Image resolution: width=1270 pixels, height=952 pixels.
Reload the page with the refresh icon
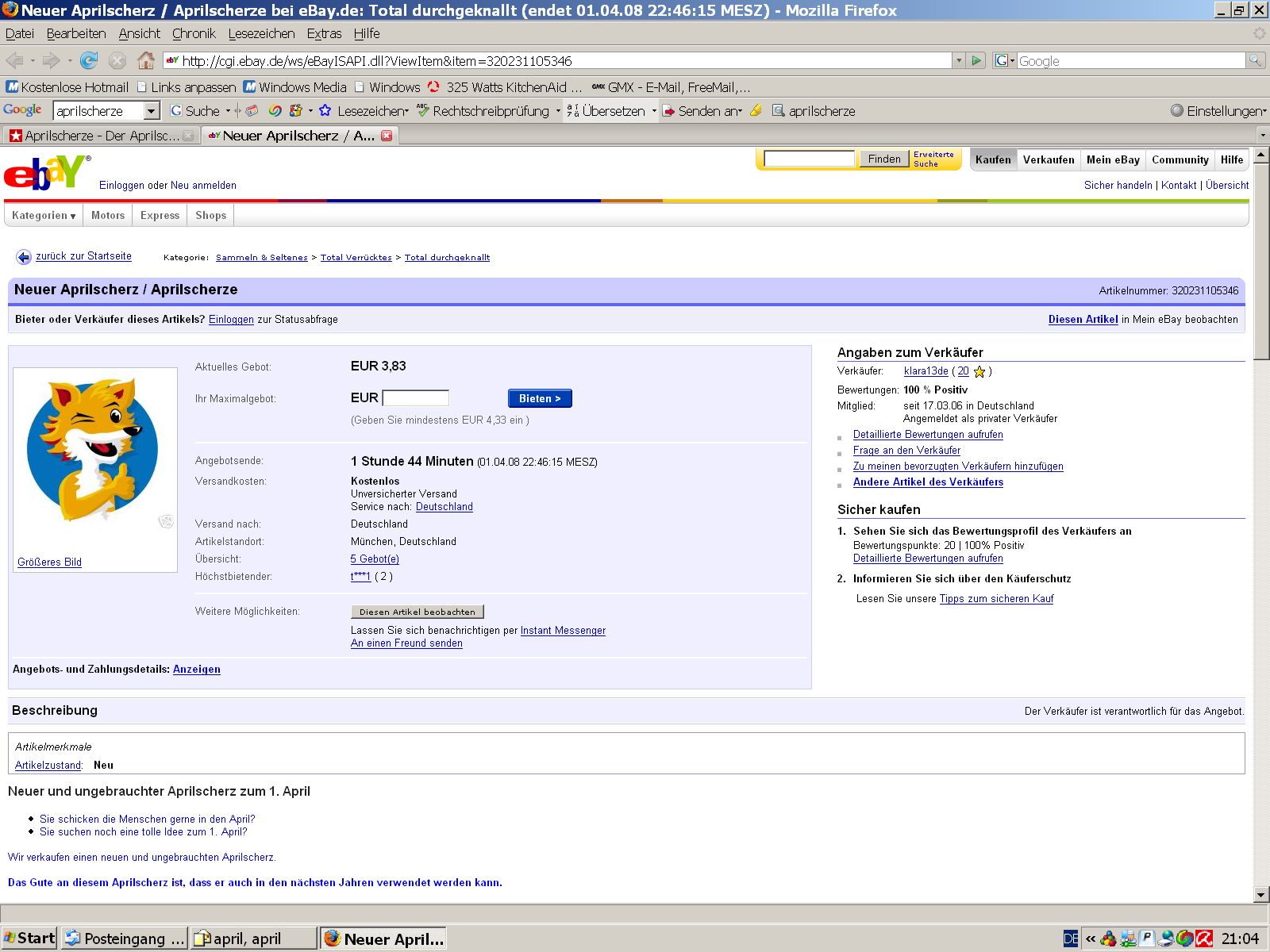pos(90,60)
